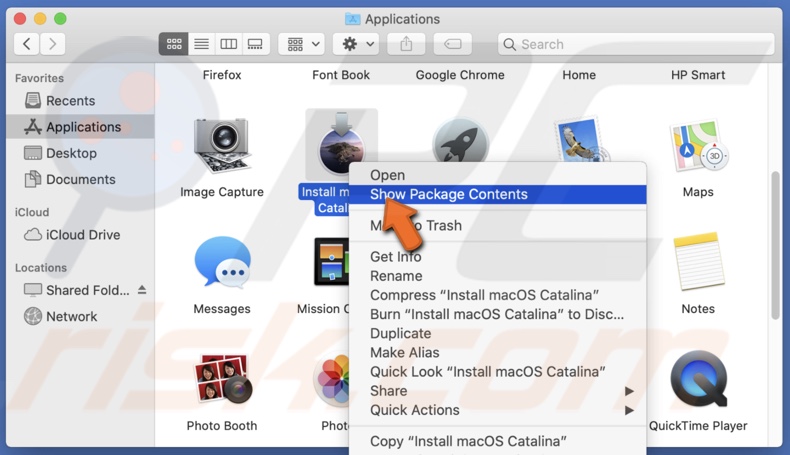Click the HP Smart app label

698,75
